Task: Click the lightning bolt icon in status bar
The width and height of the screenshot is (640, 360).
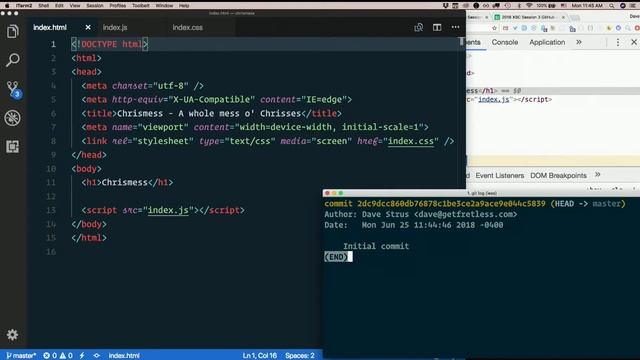Action: (82, 356)
